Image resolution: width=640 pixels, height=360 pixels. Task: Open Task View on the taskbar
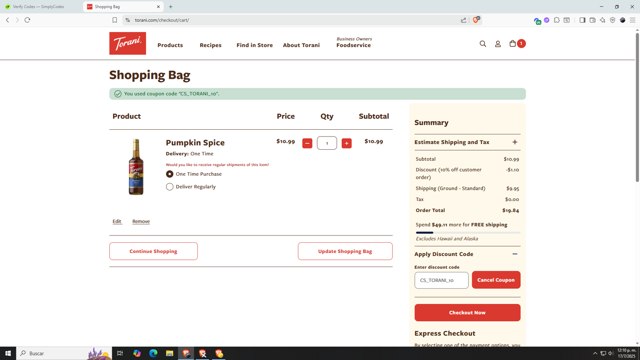coord(120,353)
